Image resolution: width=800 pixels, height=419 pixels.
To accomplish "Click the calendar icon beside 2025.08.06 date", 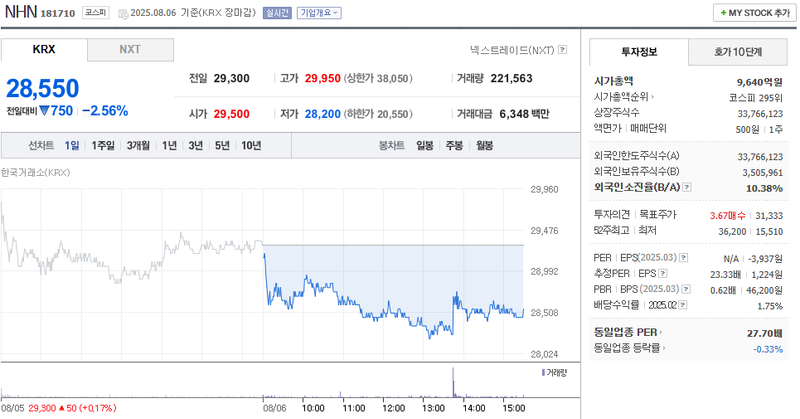I will (123, 13).
